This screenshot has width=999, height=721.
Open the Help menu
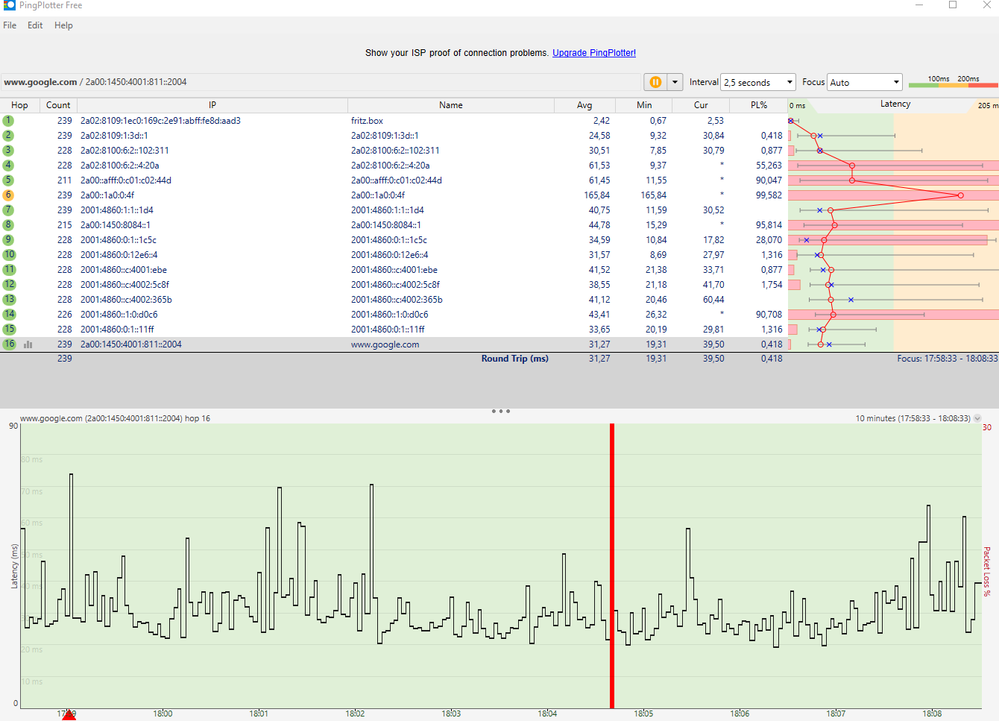pos(63,25)
